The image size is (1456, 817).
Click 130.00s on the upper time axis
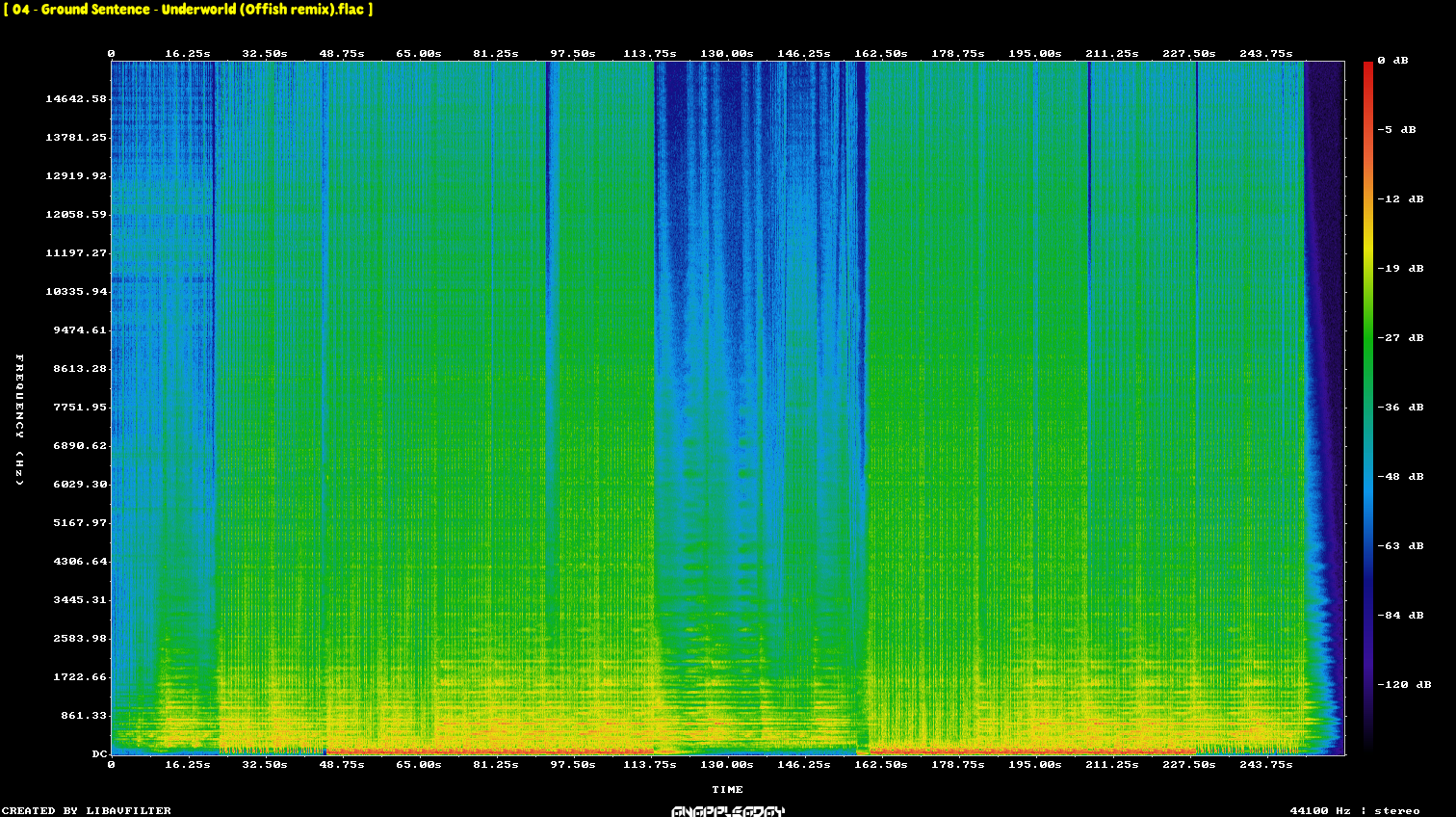(727, 54)
